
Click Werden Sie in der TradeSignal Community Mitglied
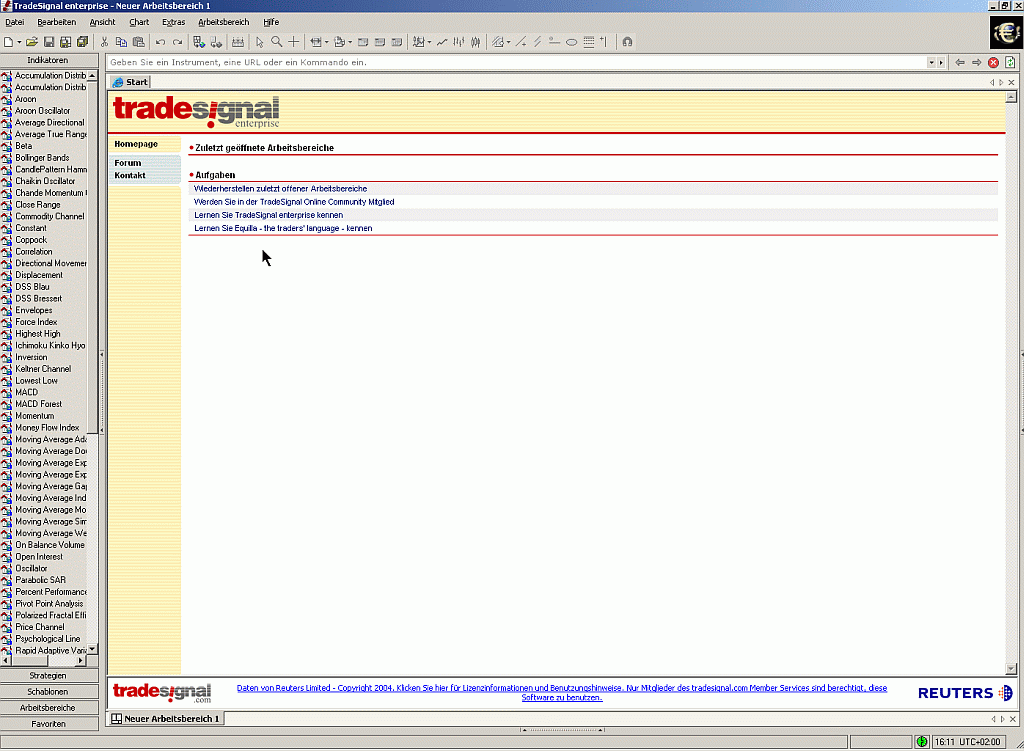[294, 202]
